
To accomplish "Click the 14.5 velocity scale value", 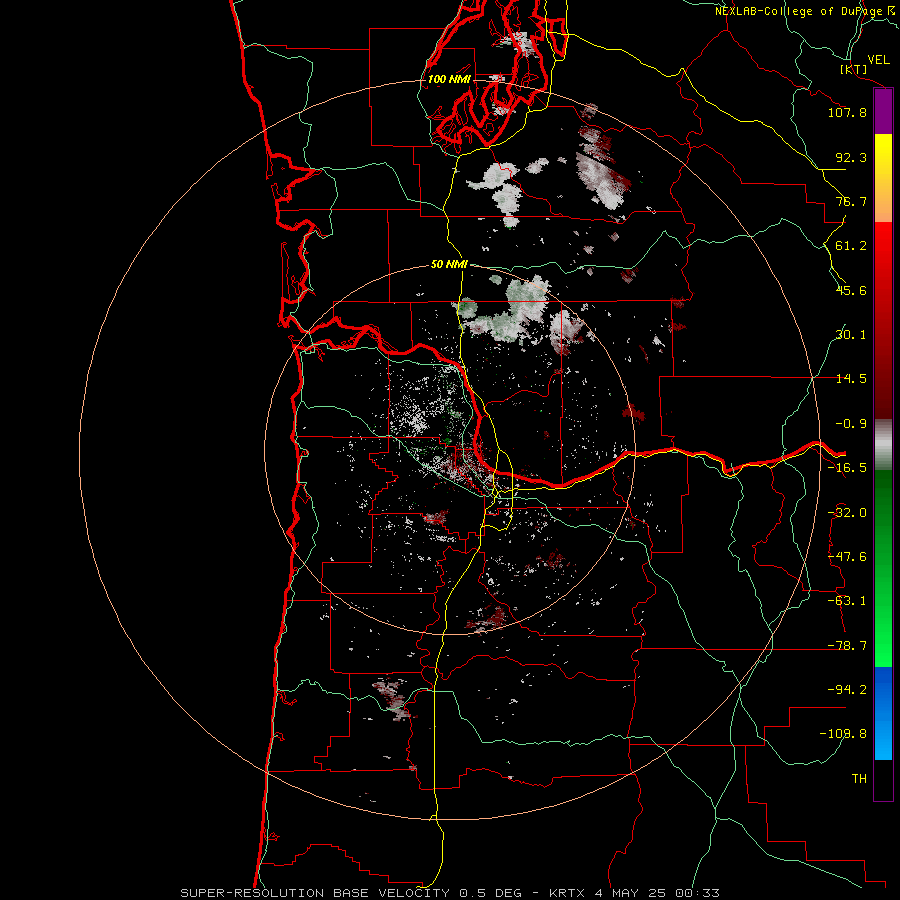I will [851, 379].
